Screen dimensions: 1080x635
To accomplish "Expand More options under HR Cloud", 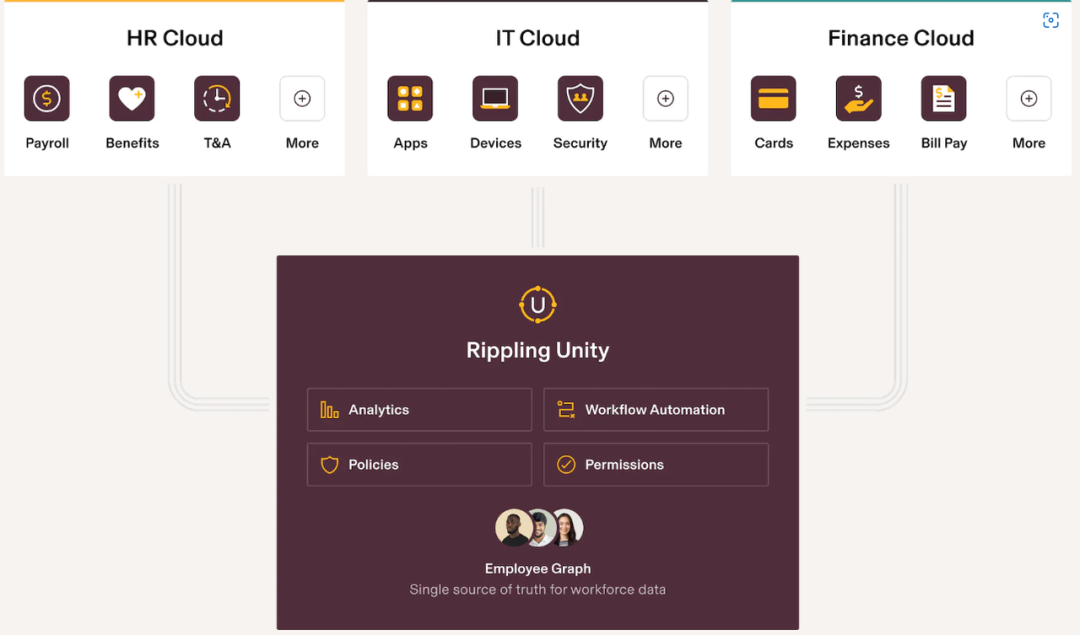I will (302, 98).
